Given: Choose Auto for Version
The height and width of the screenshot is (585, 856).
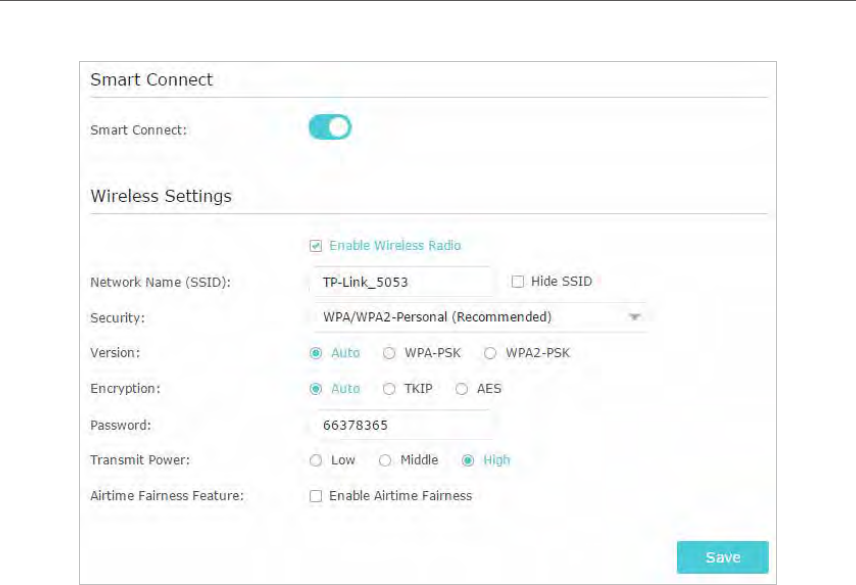Looking at the screenshot, I should [x=316, y=353].
